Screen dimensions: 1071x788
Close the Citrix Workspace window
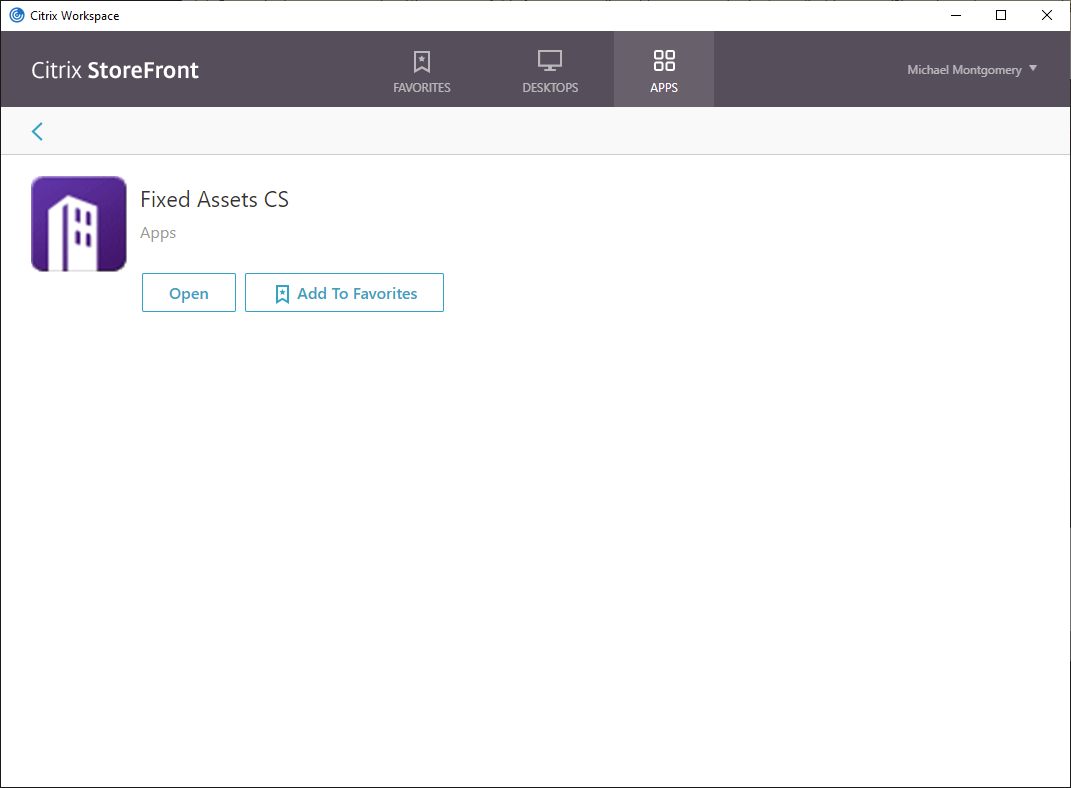pyautogui.click(x=1046, y=15)
